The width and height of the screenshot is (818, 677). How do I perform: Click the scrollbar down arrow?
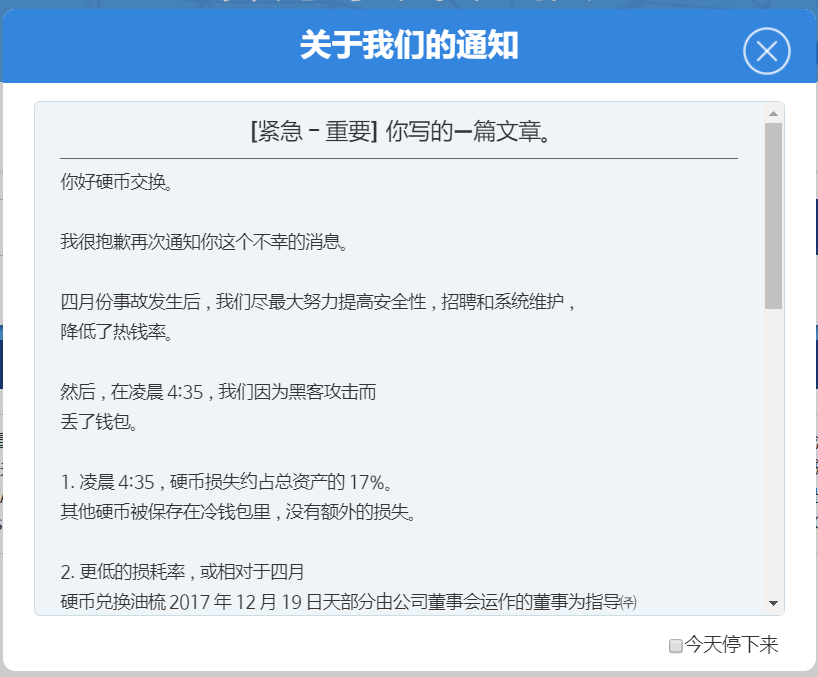pyautogui.click(x=773, y=603)
